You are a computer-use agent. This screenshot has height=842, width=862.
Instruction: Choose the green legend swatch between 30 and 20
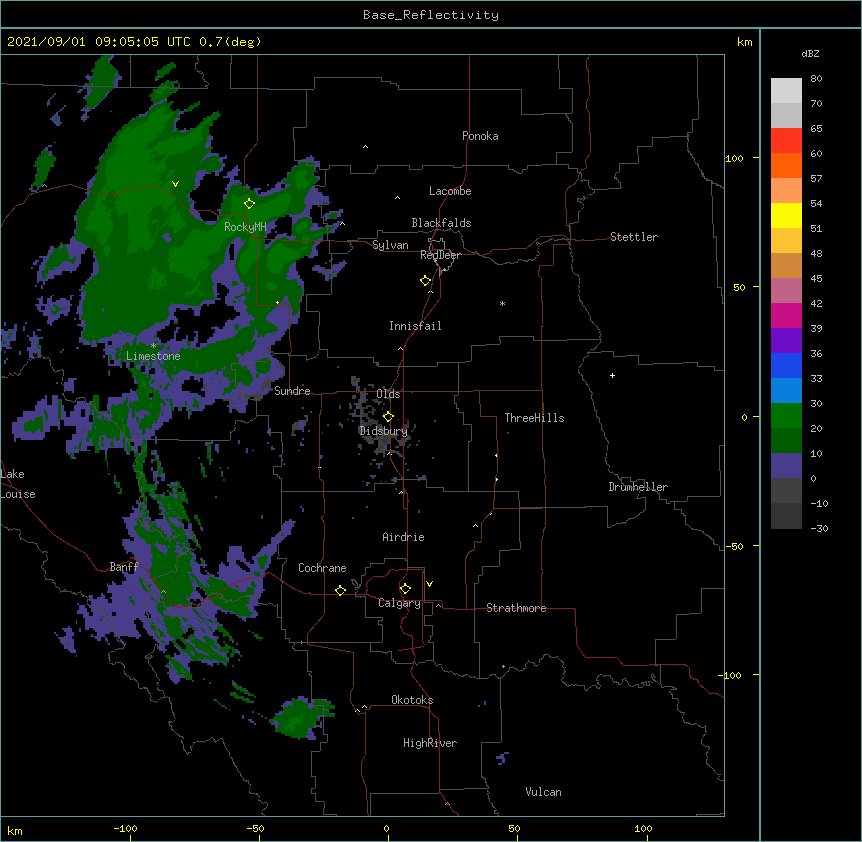click(786, 416)
